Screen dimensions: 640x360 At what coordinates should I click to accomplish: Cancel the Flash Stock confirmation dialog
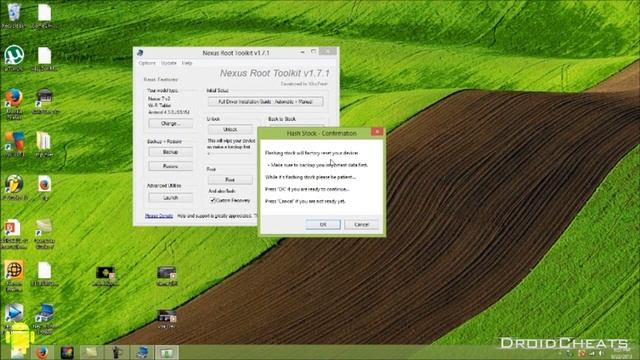tap(361, 224)
